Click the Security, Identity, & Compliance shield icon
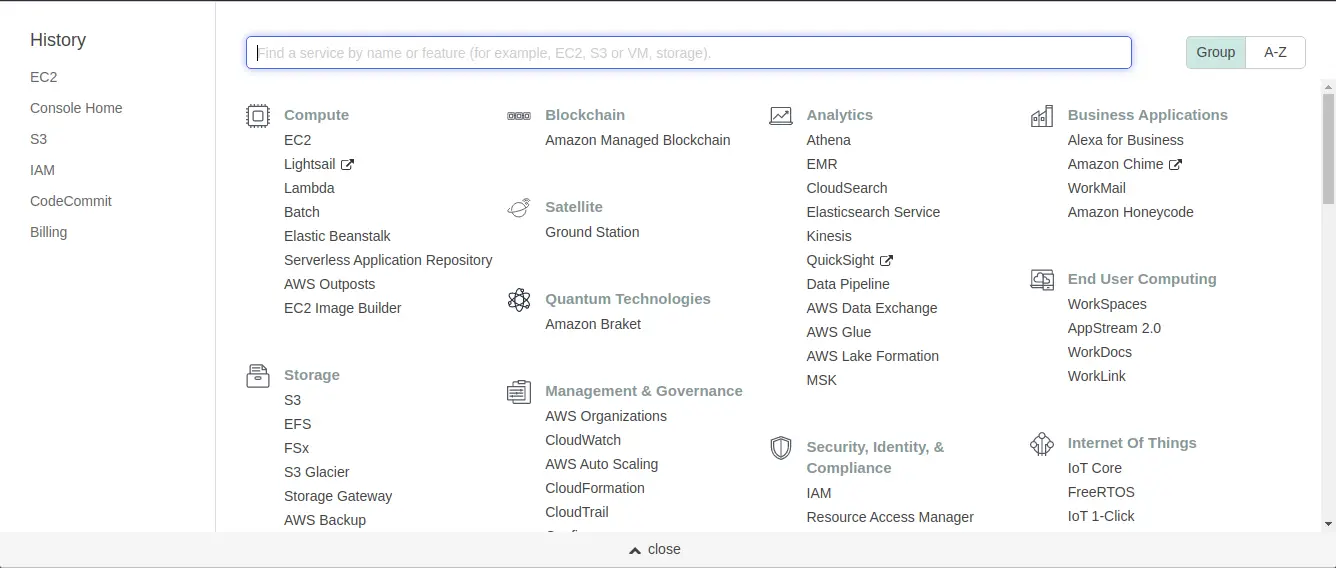 point(781,448)
